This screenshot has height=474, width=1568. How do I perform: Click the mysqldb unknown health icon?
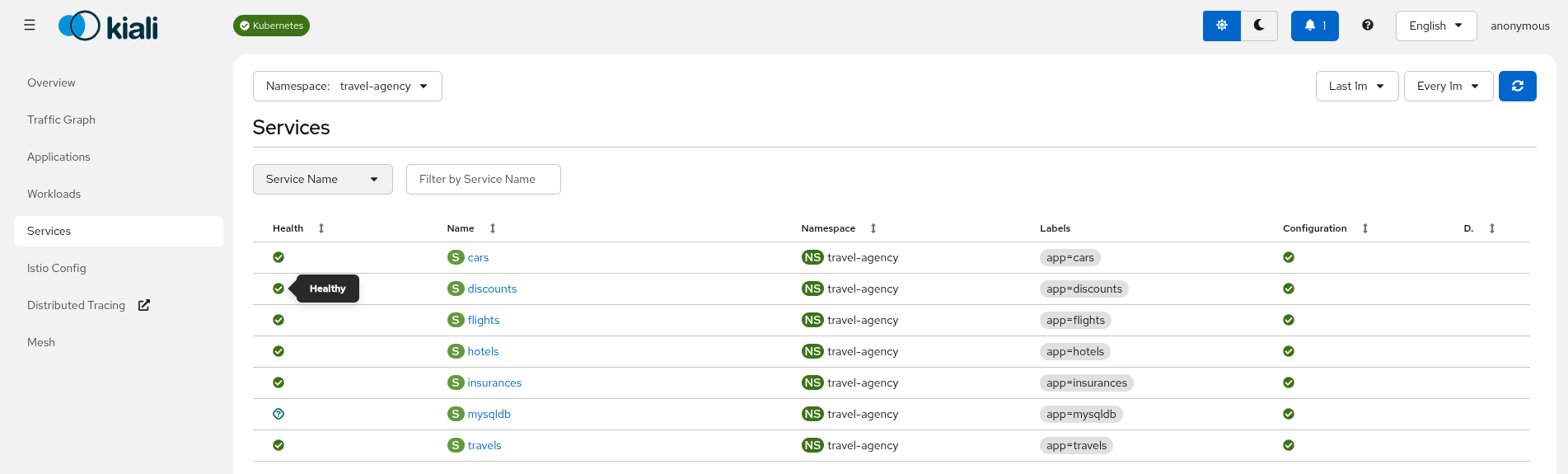(278, 414)
